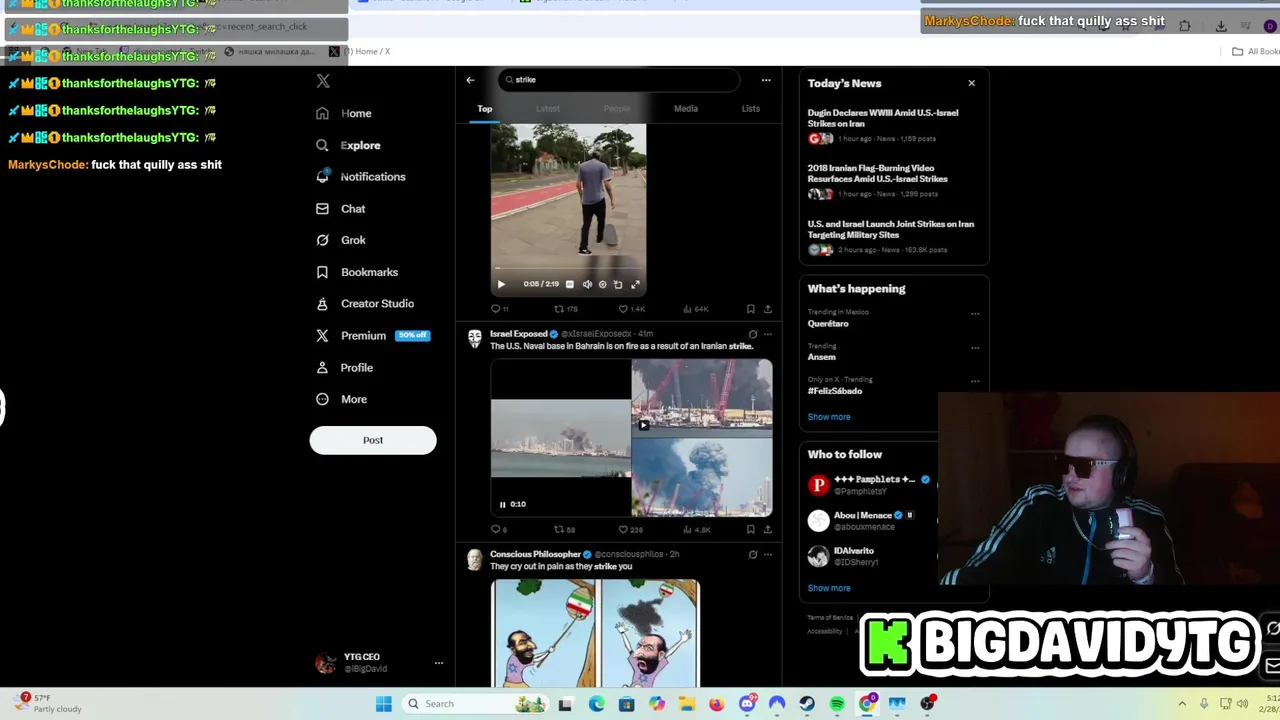Like the post with 1.4K likes
1280x720 pixels.
pos(631,309)
